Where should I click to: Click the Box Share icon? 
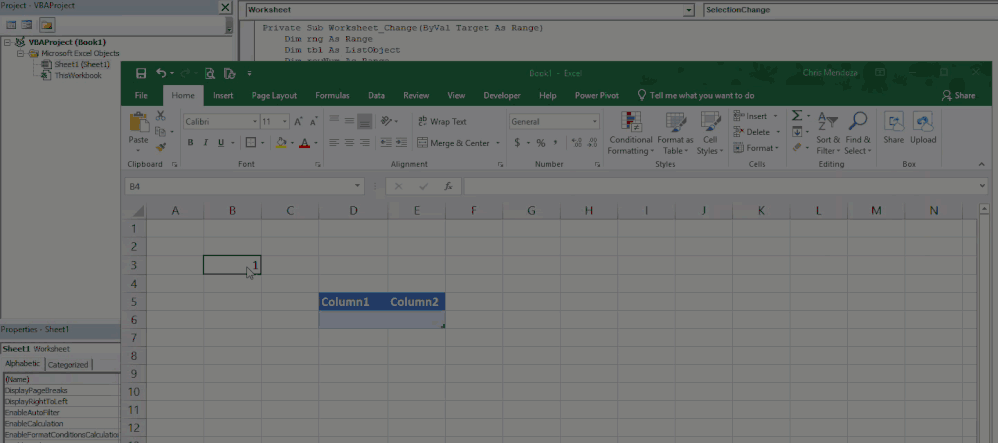[x=894, y=128]
